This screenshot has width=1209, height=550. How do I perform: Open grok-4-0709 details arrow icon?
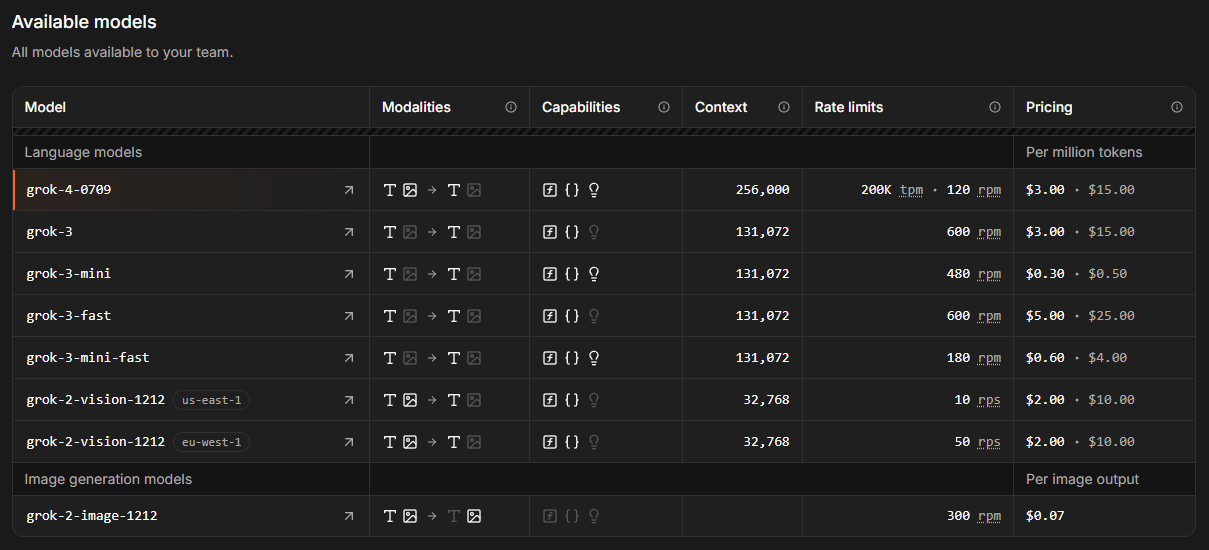point(348,190)
